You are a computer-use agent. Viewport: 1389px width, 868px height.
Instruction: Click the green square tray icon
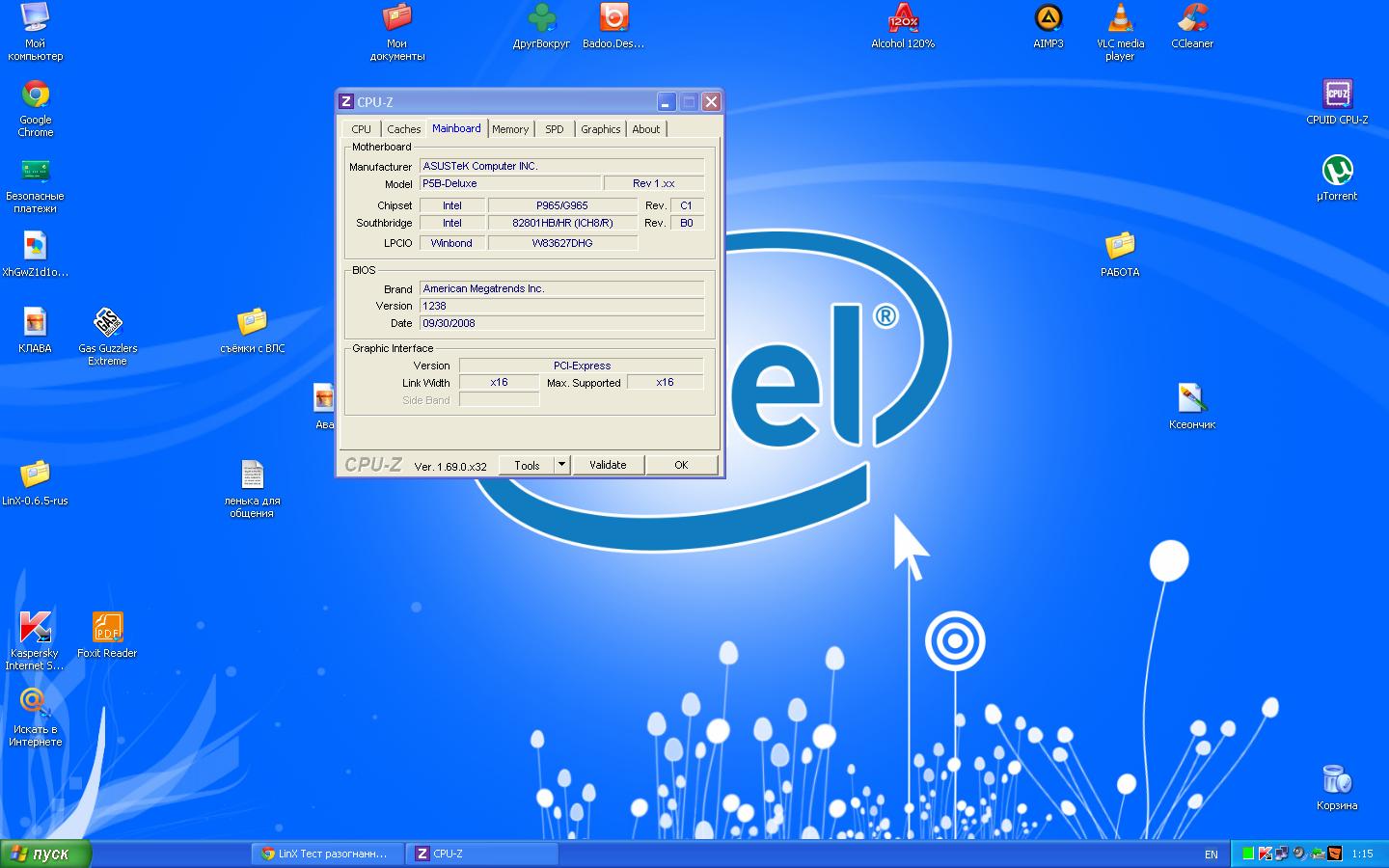1248,854
